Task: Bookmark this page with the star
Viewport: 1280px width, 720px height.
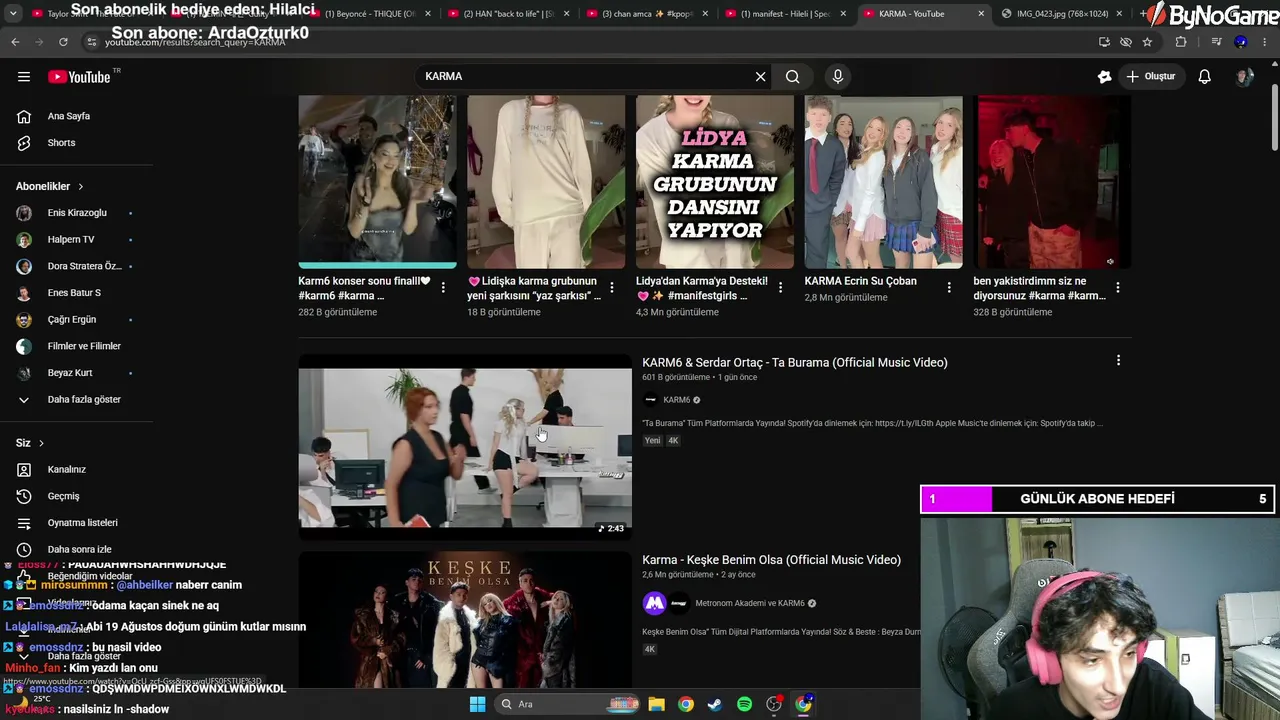Action: 1147,42
